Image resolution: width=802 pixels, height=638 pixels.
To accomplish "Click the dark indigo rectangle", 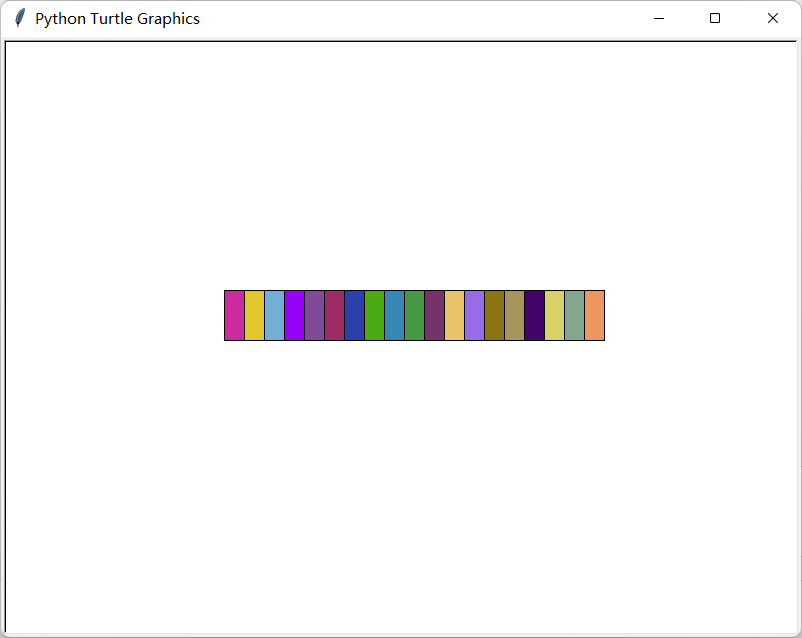I will pos(534,315).
